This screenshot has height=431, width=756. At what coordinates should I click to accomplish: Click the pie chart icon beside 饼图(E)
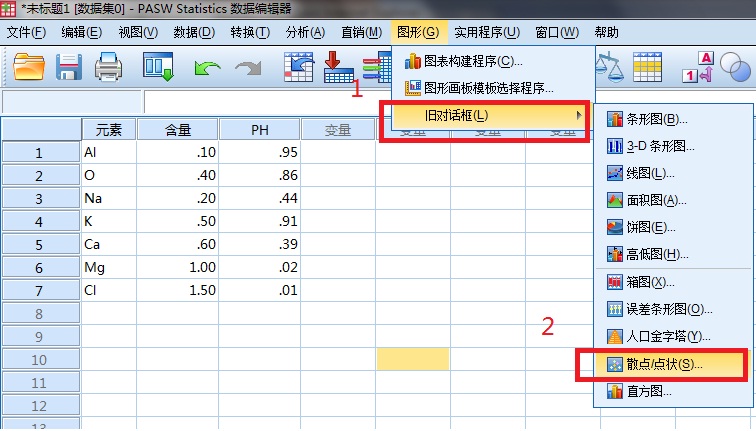pos(615,227)
